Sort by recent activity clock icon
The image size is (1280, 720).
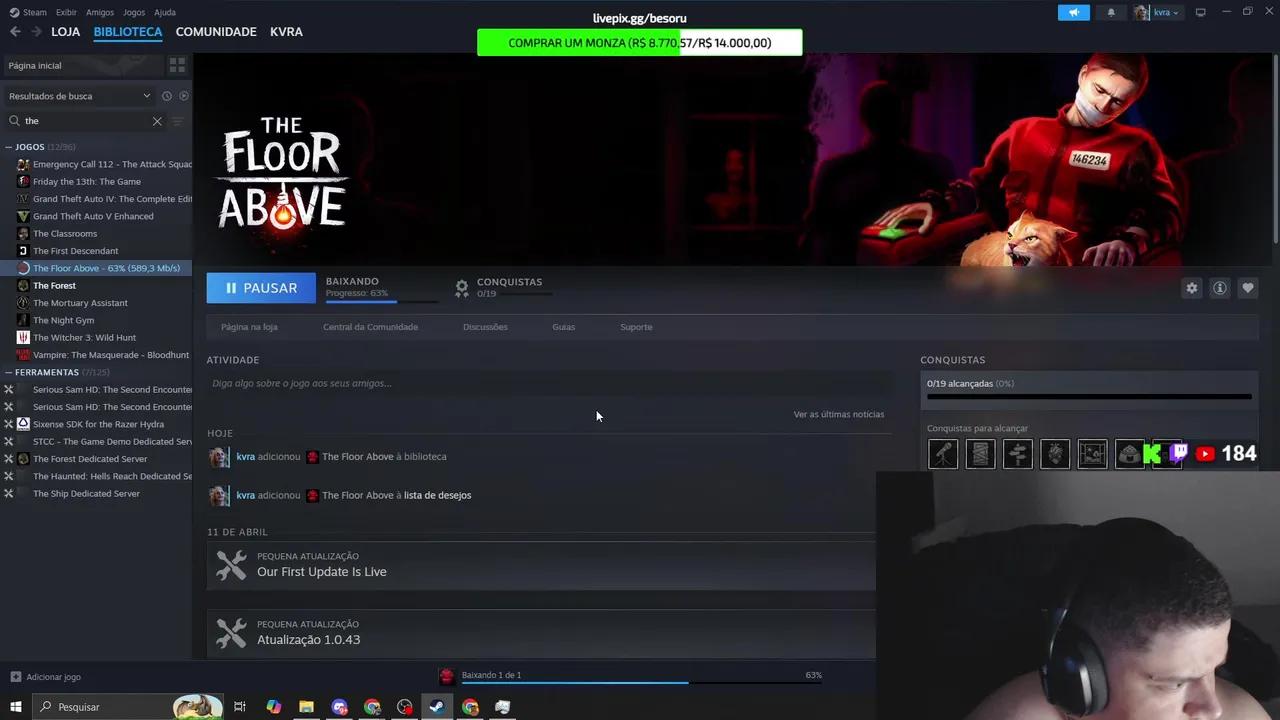pos(167,96)
